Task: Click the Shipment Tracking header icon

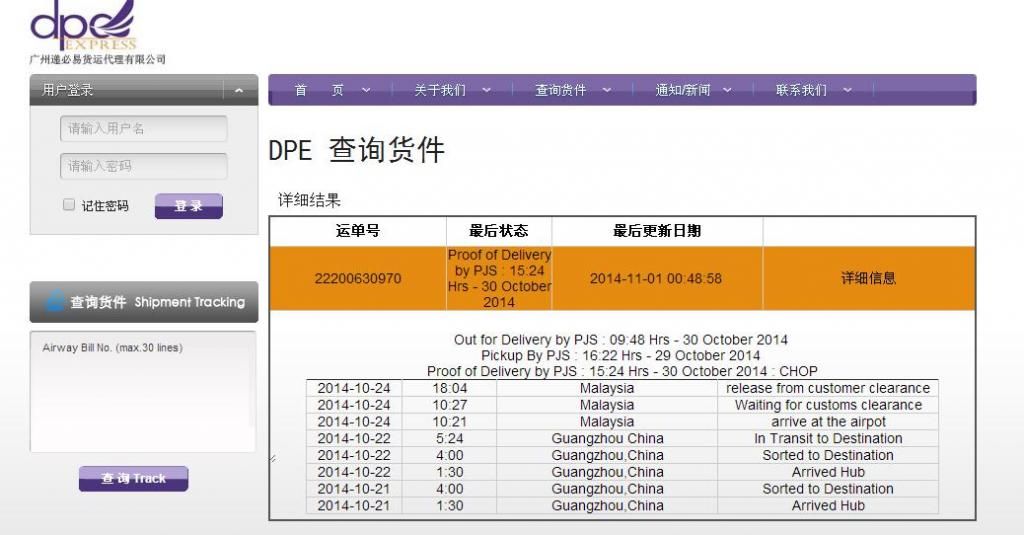Action: pos(55,302)
